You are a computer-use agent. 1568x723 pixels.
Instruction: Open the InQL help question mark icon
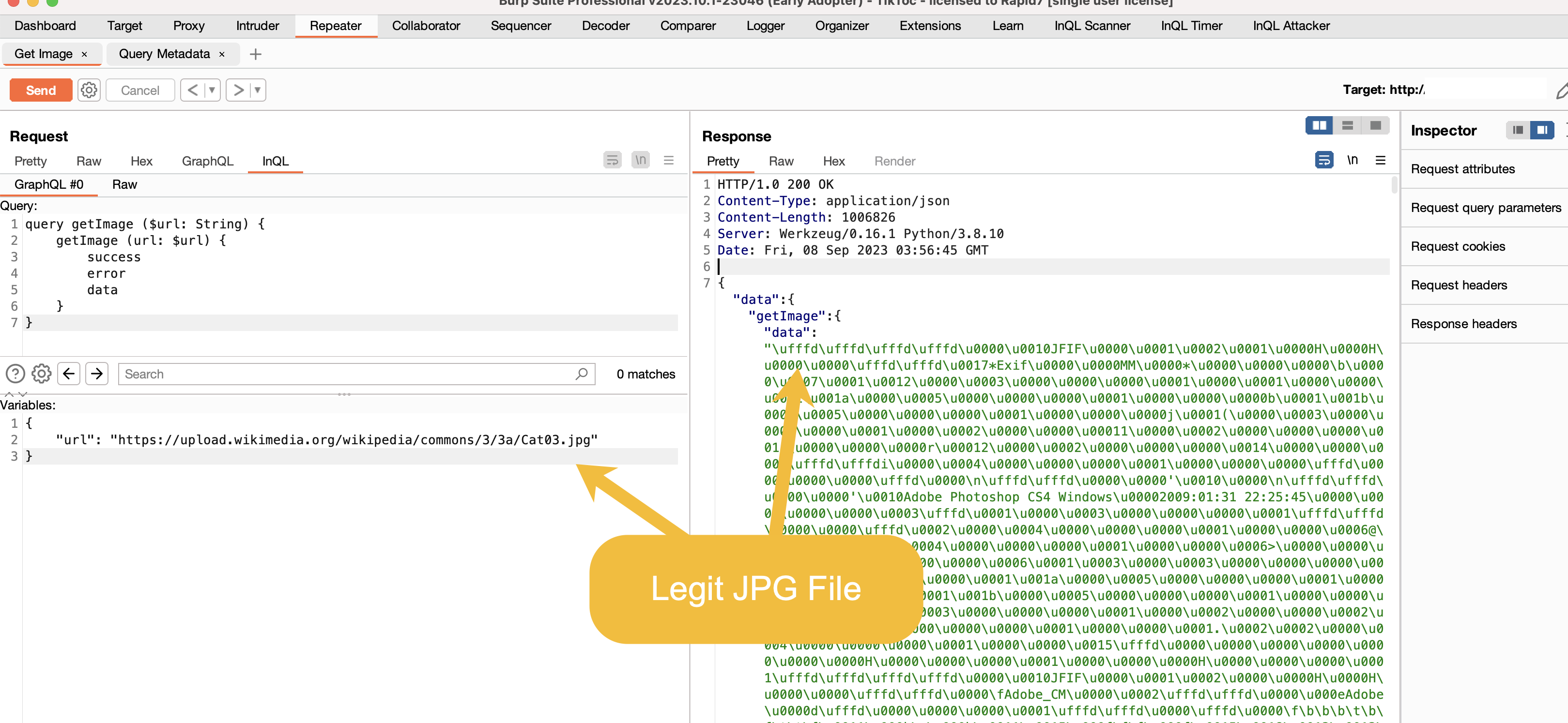pos(15,374)
